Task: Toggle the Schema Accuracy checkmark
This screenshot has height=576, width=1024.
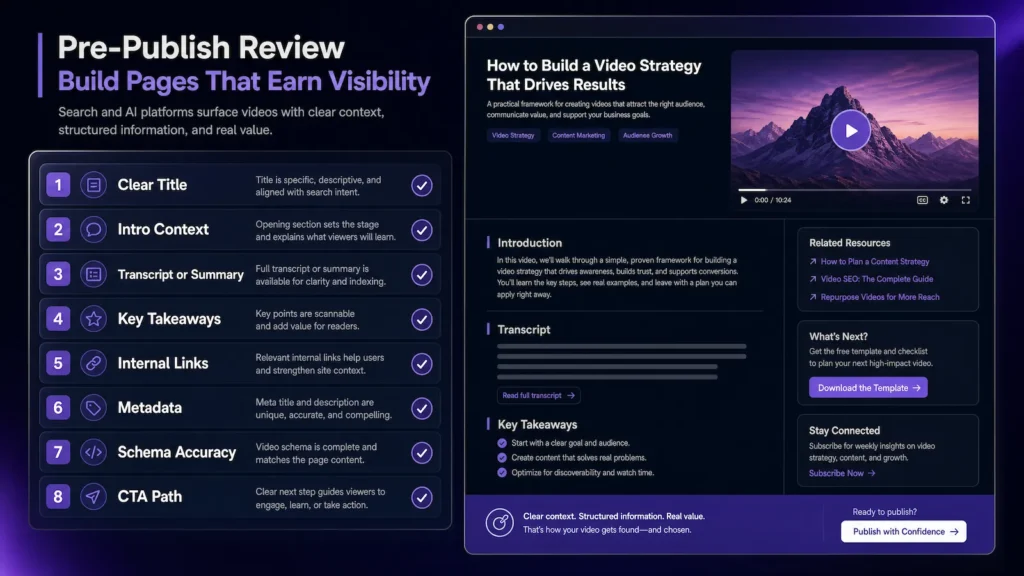Action: 422,453
